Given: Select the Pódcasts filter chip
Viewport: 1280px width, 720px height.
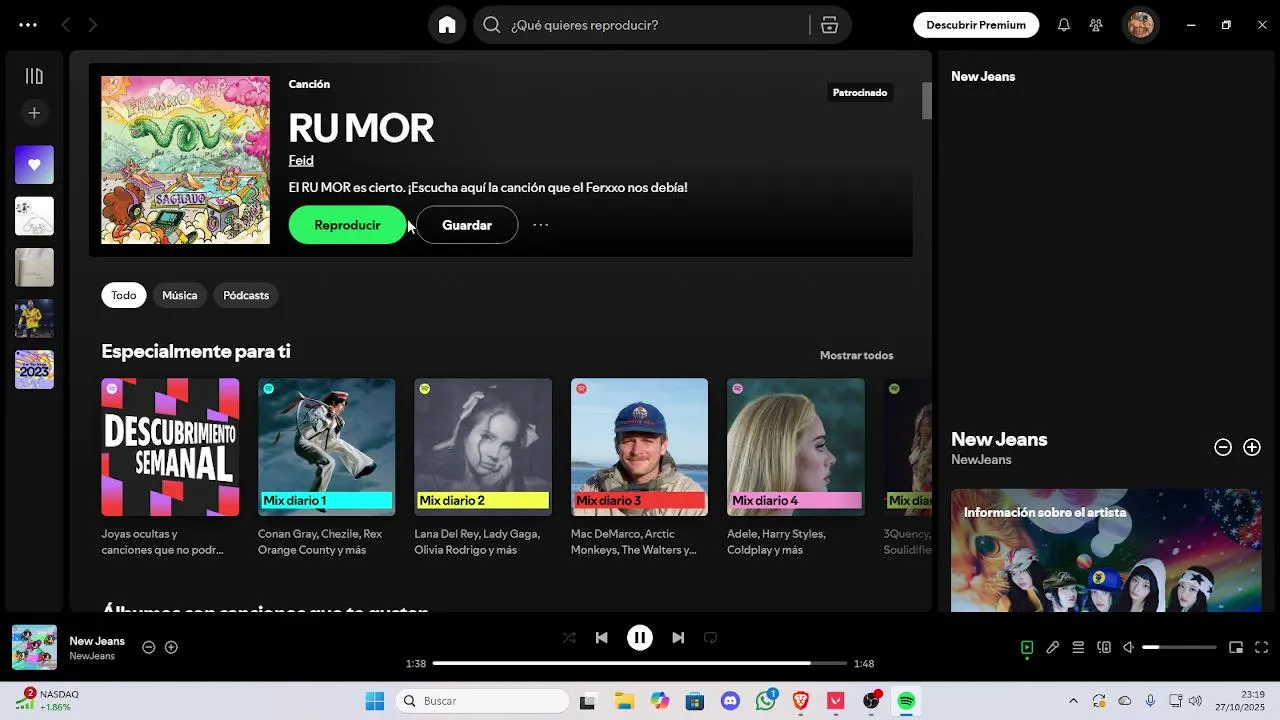Looking at the screenshot, I should pos(246,295).
